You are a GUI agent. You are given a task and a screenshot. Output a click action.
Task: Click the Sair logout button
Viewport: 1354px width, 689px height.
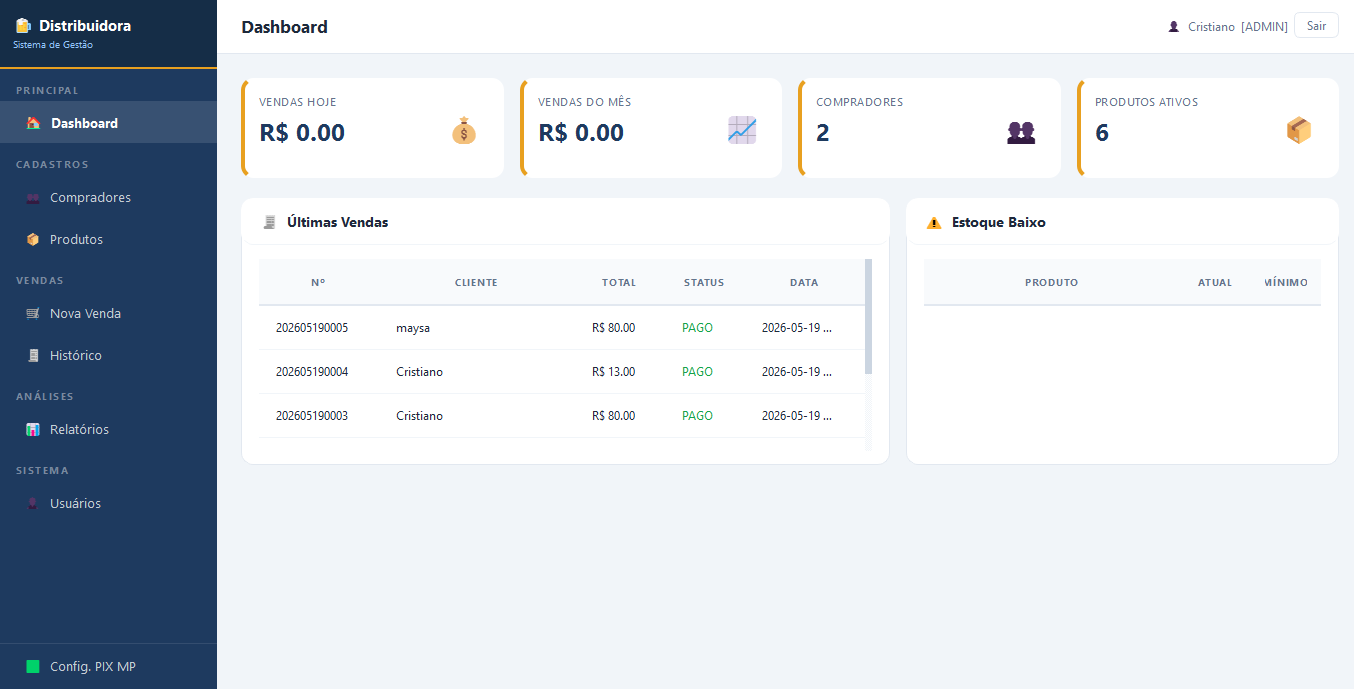point(1316,26)
